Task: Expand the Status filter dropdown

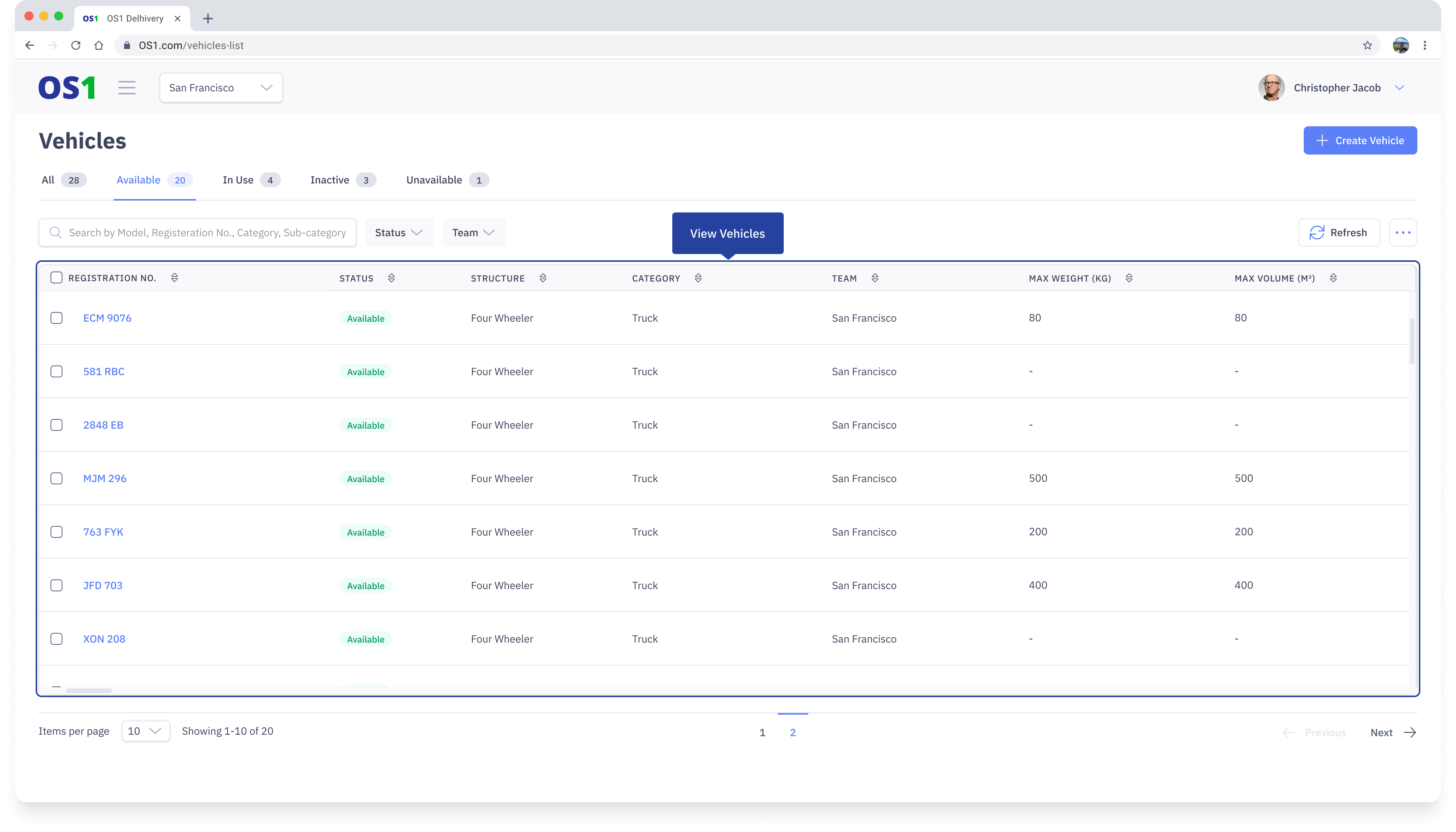Action: [399, 233]
